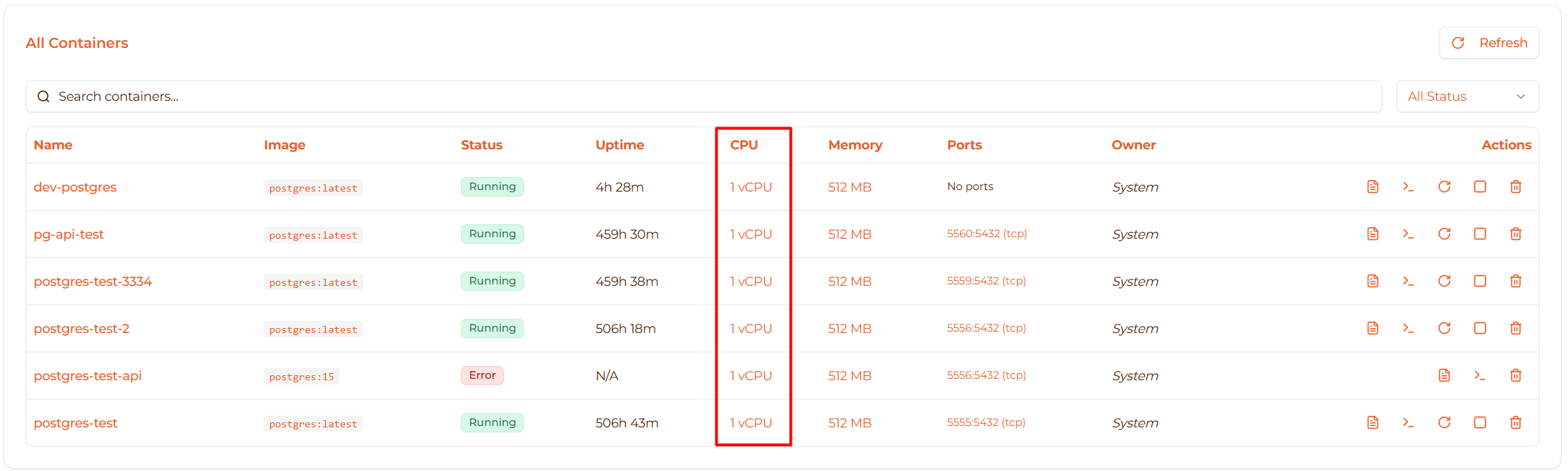Screen dimensions: 1568x471
Task: Delete the dev-postgres container
Action: (x=1515, y=187)
